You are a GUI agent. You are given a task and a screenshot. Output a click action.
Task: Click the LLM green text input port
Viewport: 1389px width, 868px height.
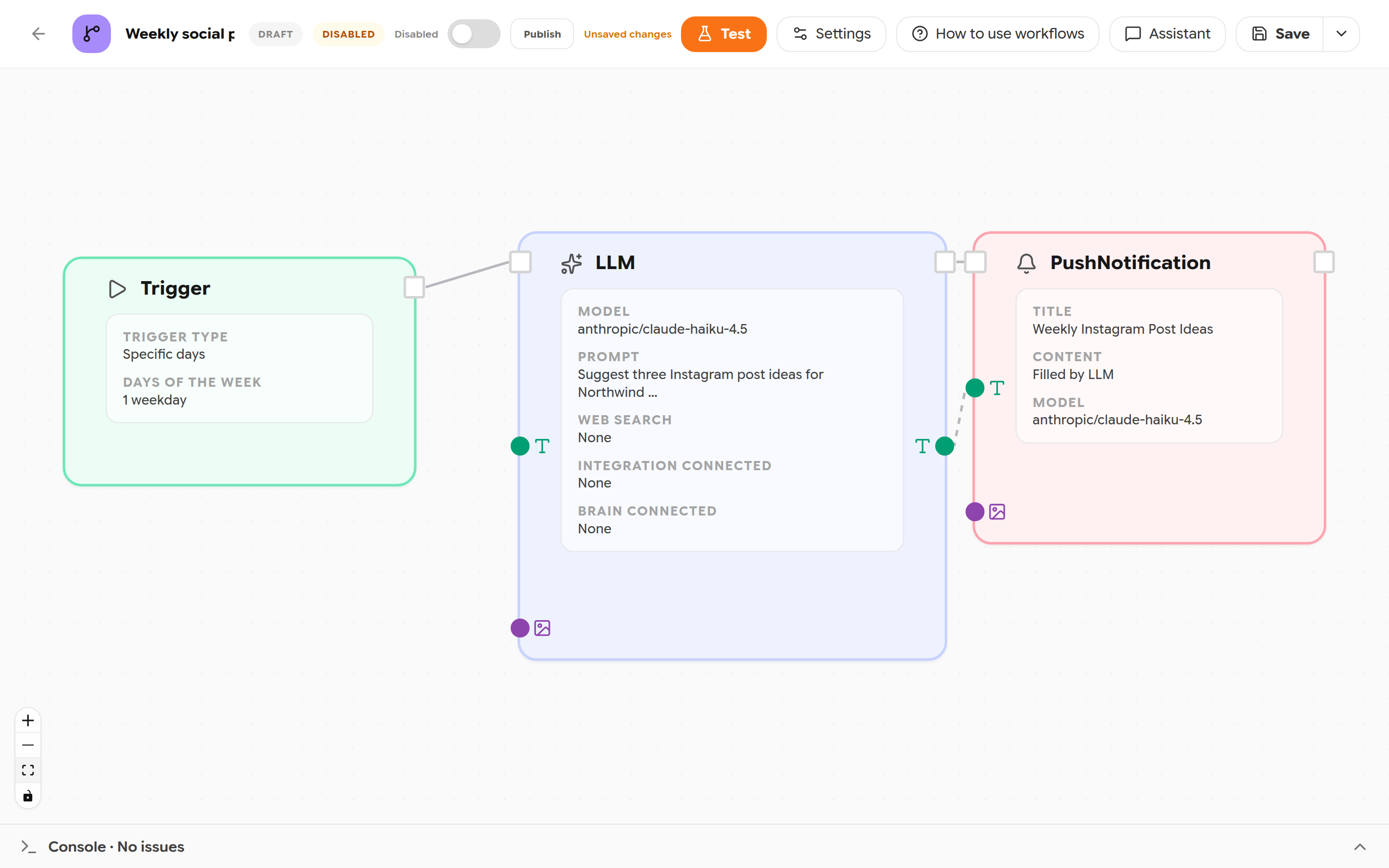[520, 446]
